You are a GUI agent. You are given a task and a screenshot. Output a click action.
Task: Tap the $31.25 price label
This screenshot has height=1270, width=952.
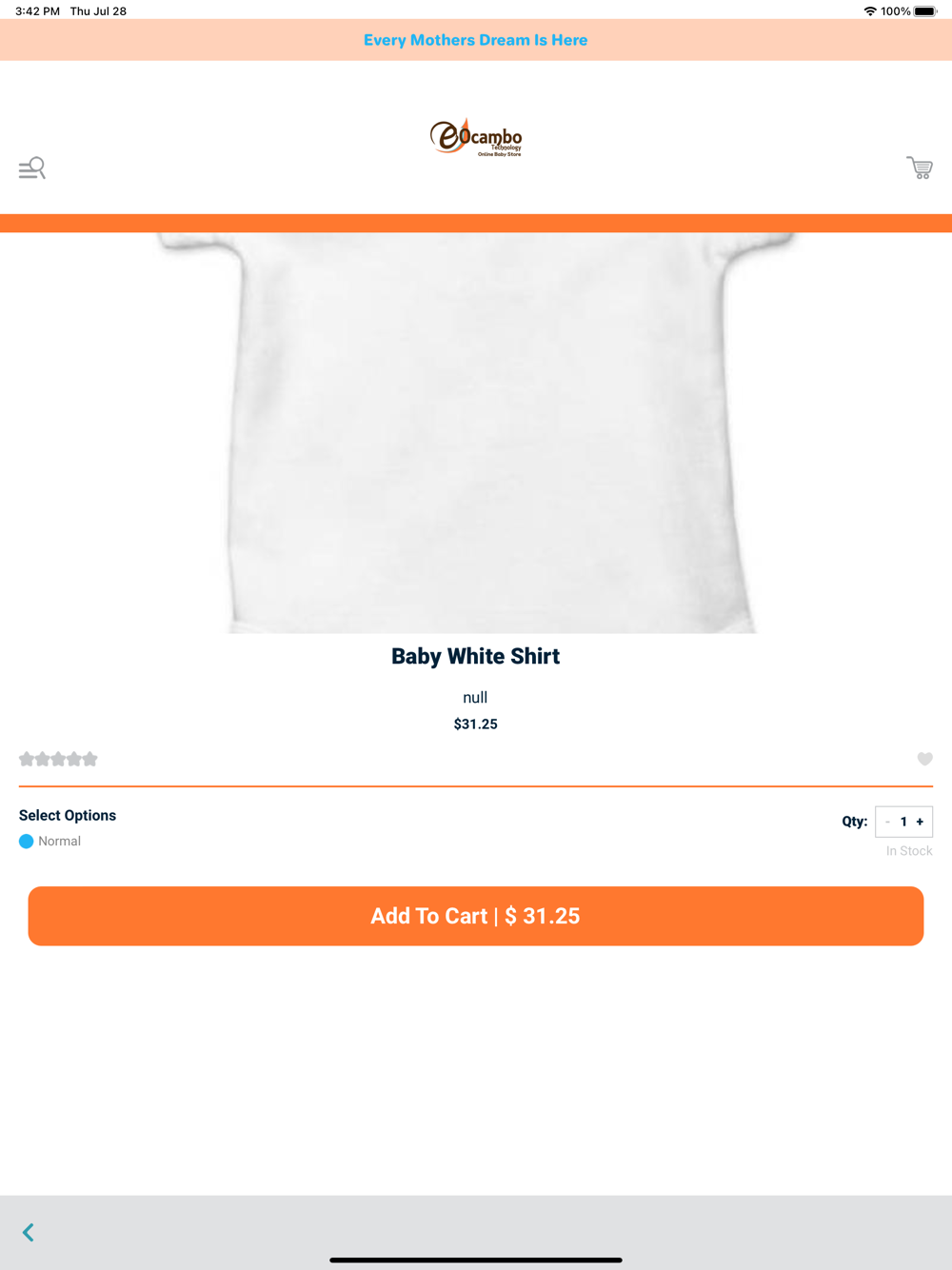[x=476, y=724]
